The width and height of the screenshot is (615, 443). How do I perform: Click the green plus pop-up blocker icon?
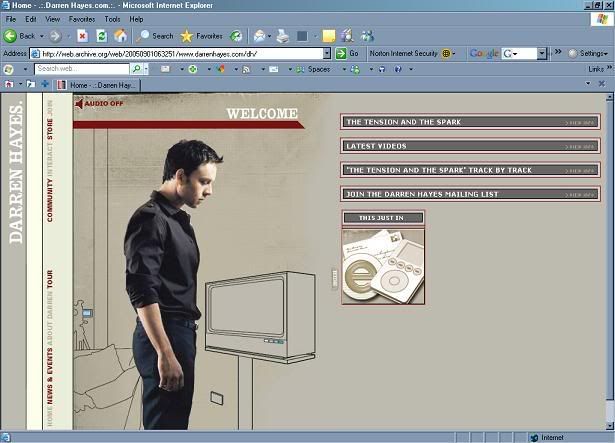193,69
